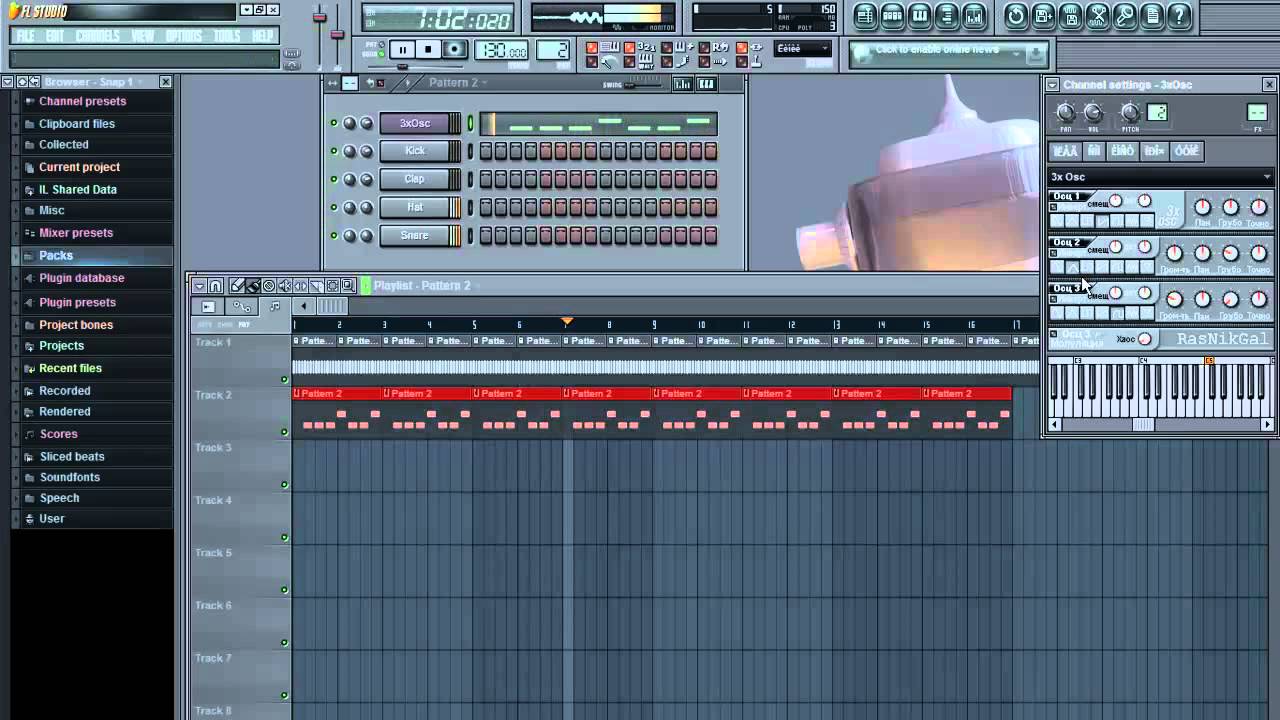Image resolution: width=1280 pixels, height=720 pixels.
Task: Mute Track 2 using its green LED
Action: (284, 432)
